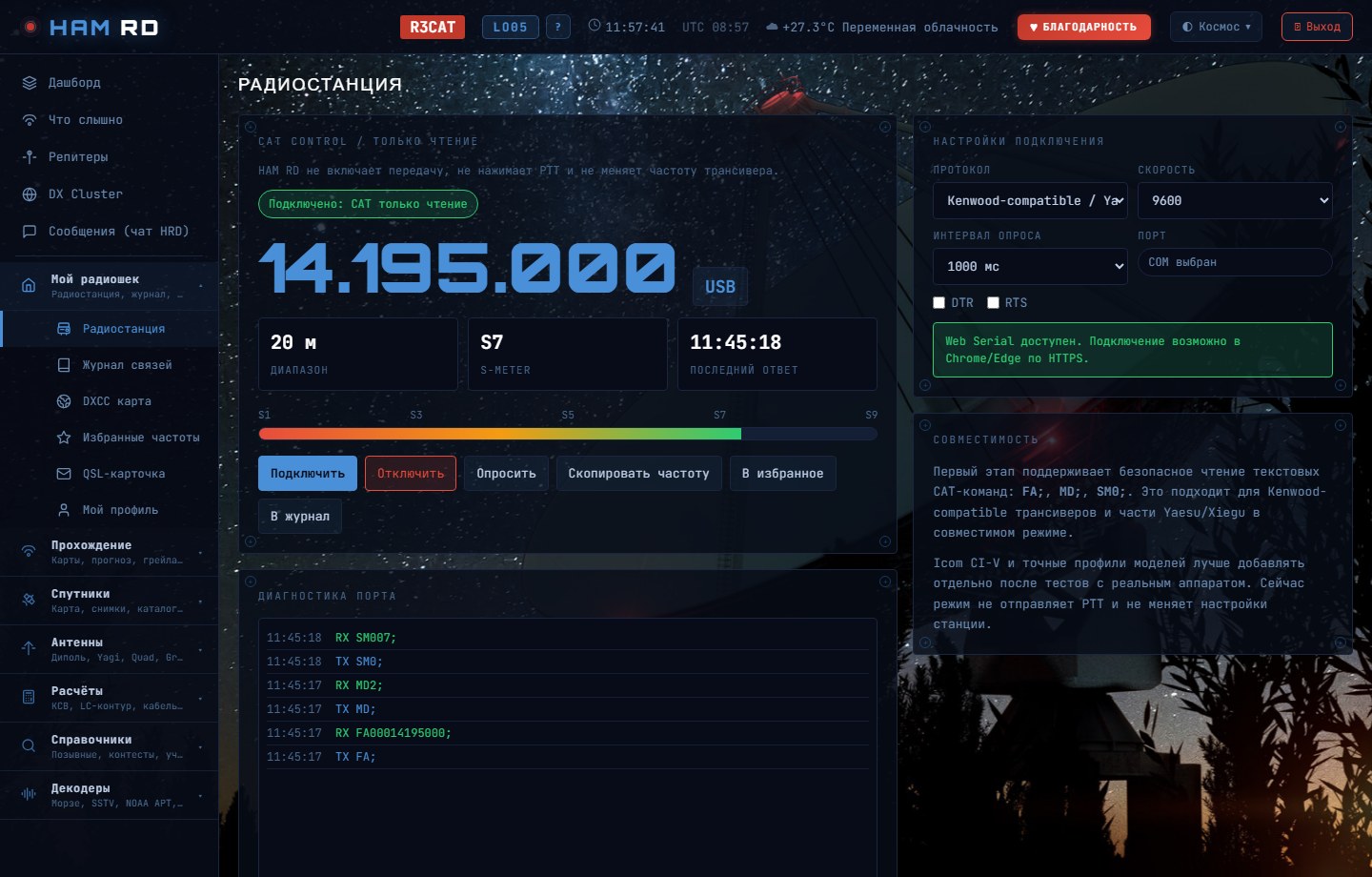Open the DXCC карта globe icon

pyautogui.click(x=64, y=401)
